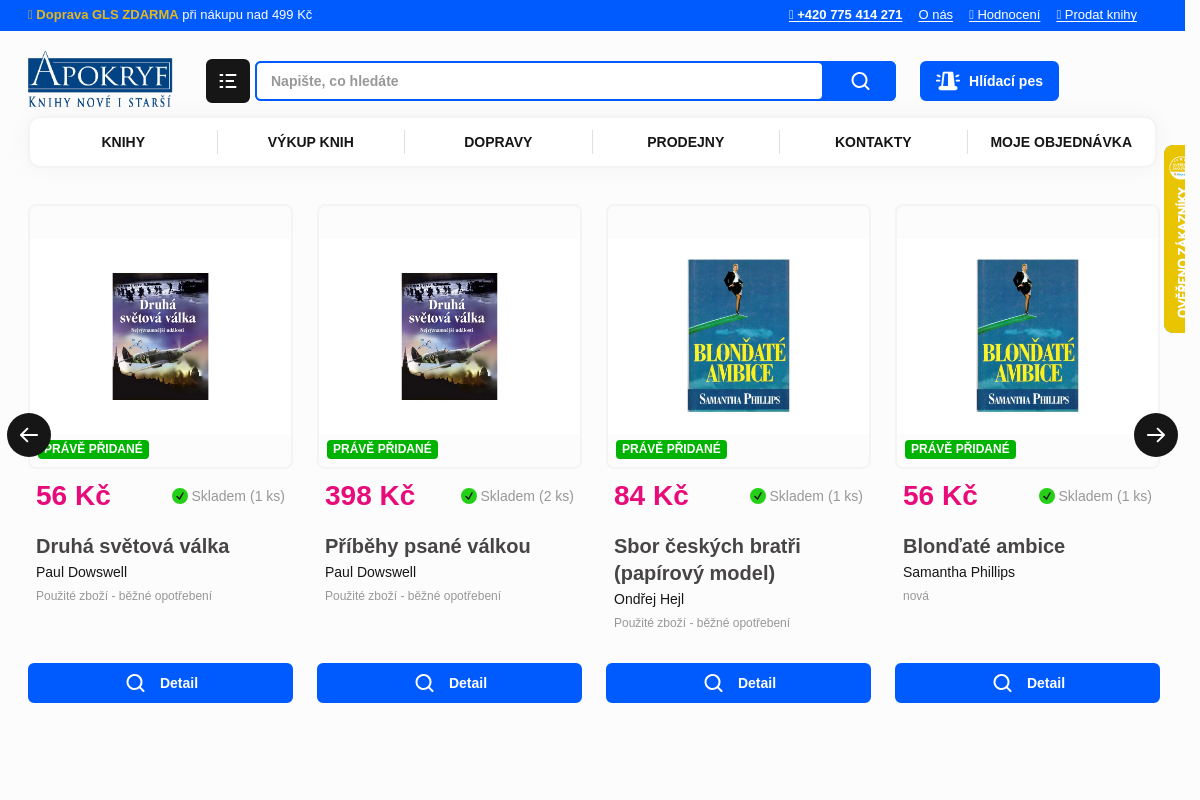This screenshot has height=800, width=1200.
Task: Open MOJE OBJEDNÁVKA menu item
Action: [1061, 142]
